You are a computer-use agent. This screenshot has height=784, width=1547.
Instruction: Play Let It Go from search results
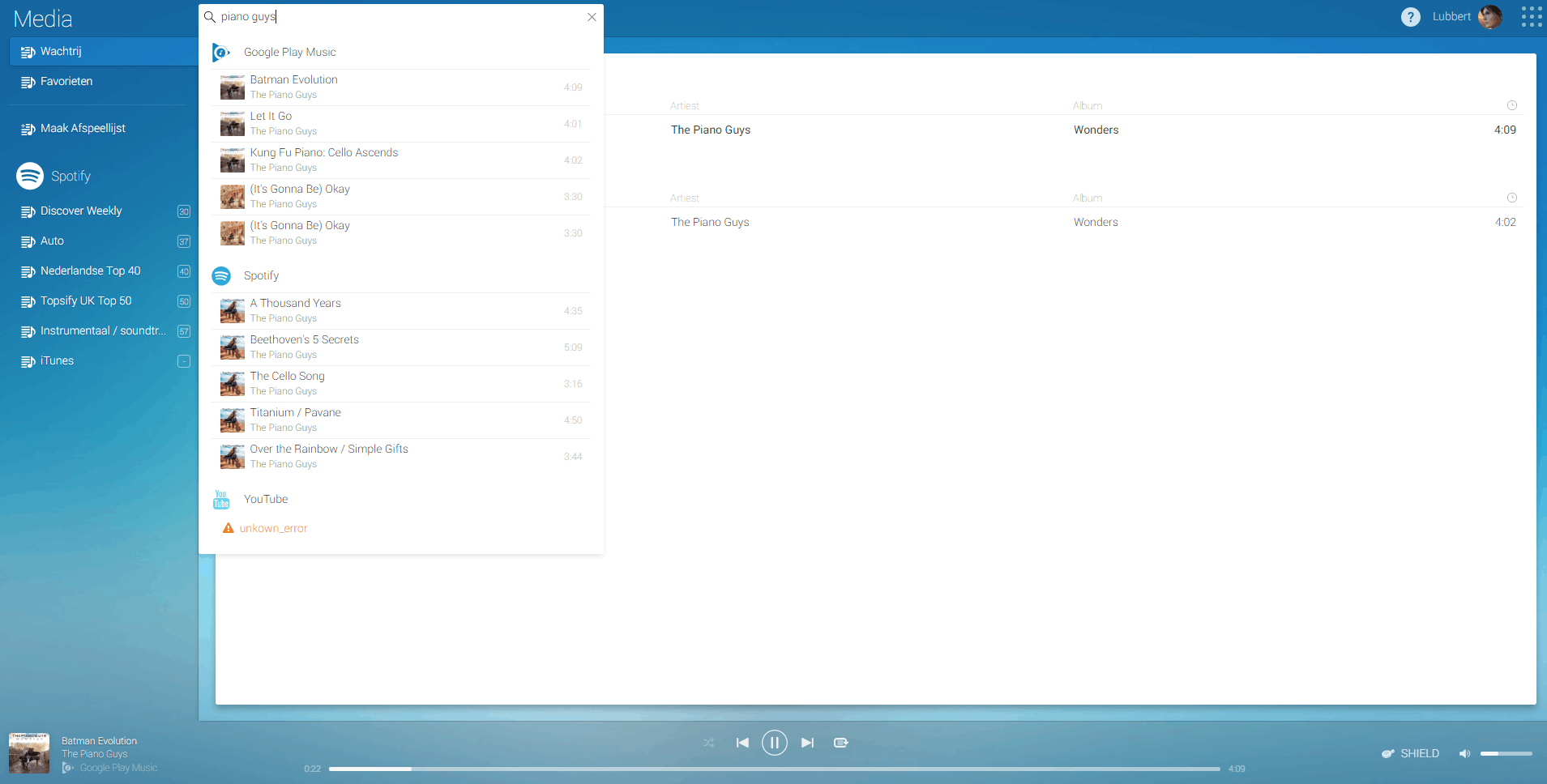pos(401,124)
